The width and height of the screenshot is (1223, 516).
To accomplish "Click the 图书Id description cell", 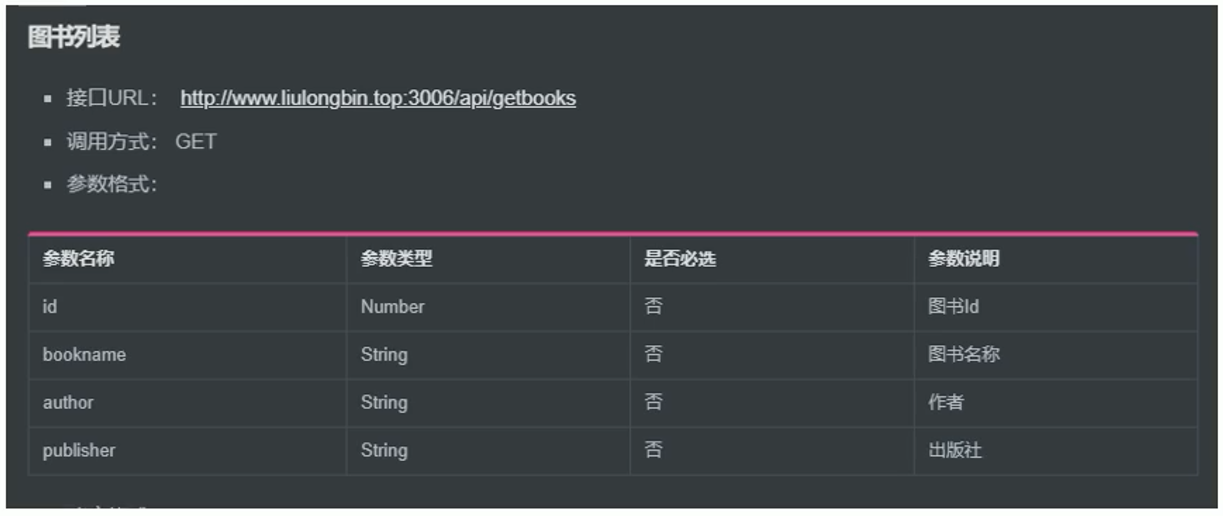I will (x=1056, y=307).
